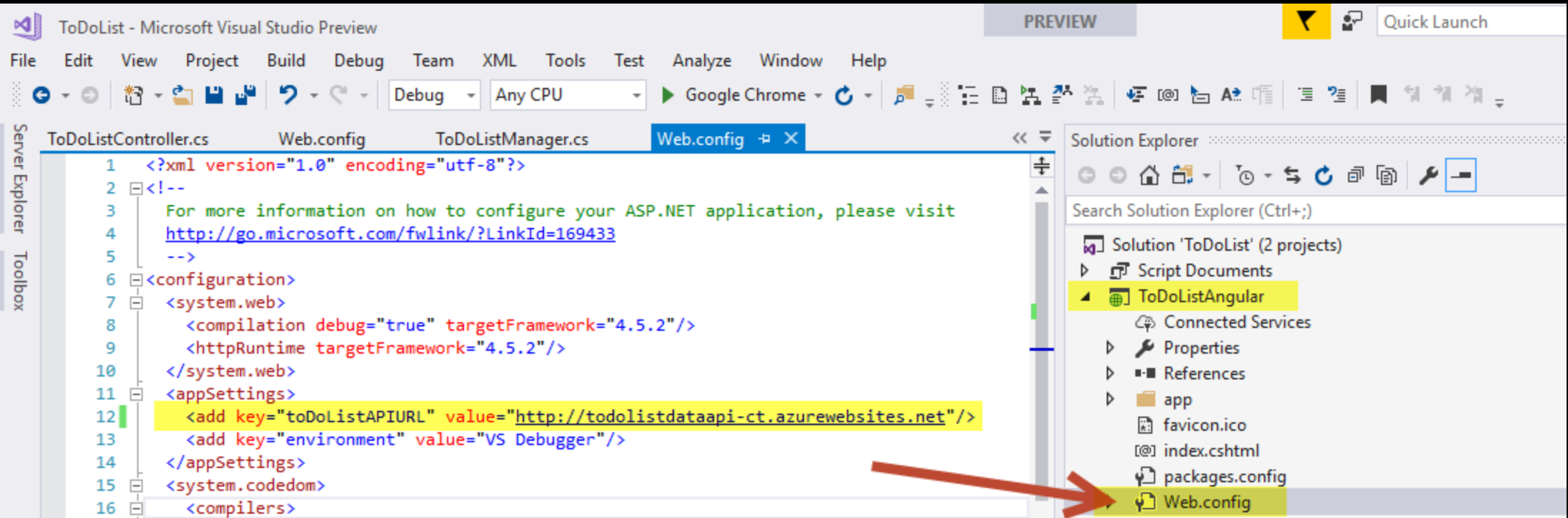The width and height of the screenshot is (1568, 518).
Task: Open the Analyze menu
Action: click(x=702, y=61)
